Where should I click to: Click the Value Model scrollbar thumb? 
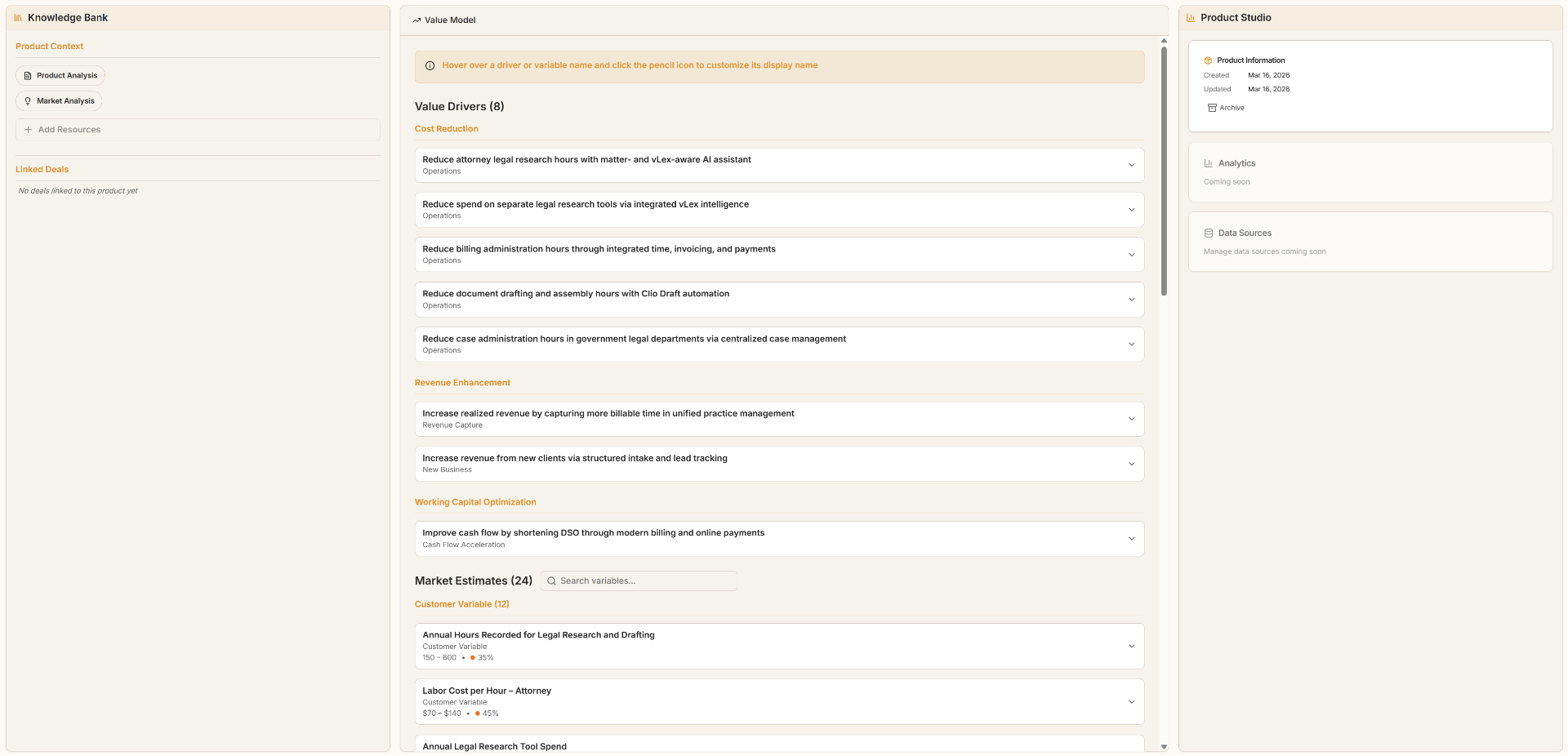[1164, 171]
